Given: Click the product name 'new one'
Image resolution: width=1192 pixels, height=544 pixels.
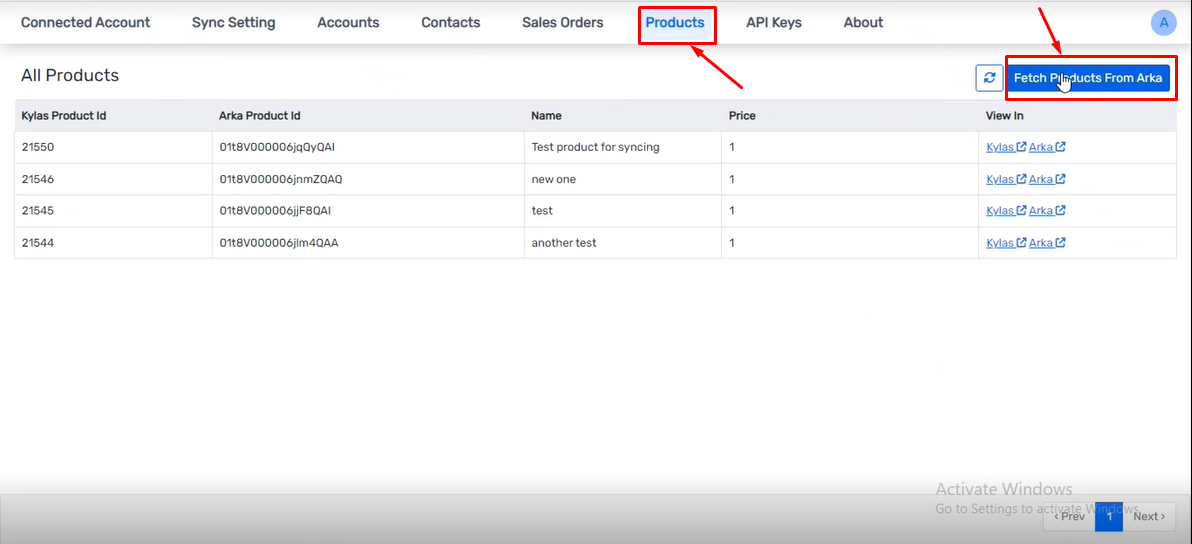Looking at the screenshot, I should click(x=553, y=179).
